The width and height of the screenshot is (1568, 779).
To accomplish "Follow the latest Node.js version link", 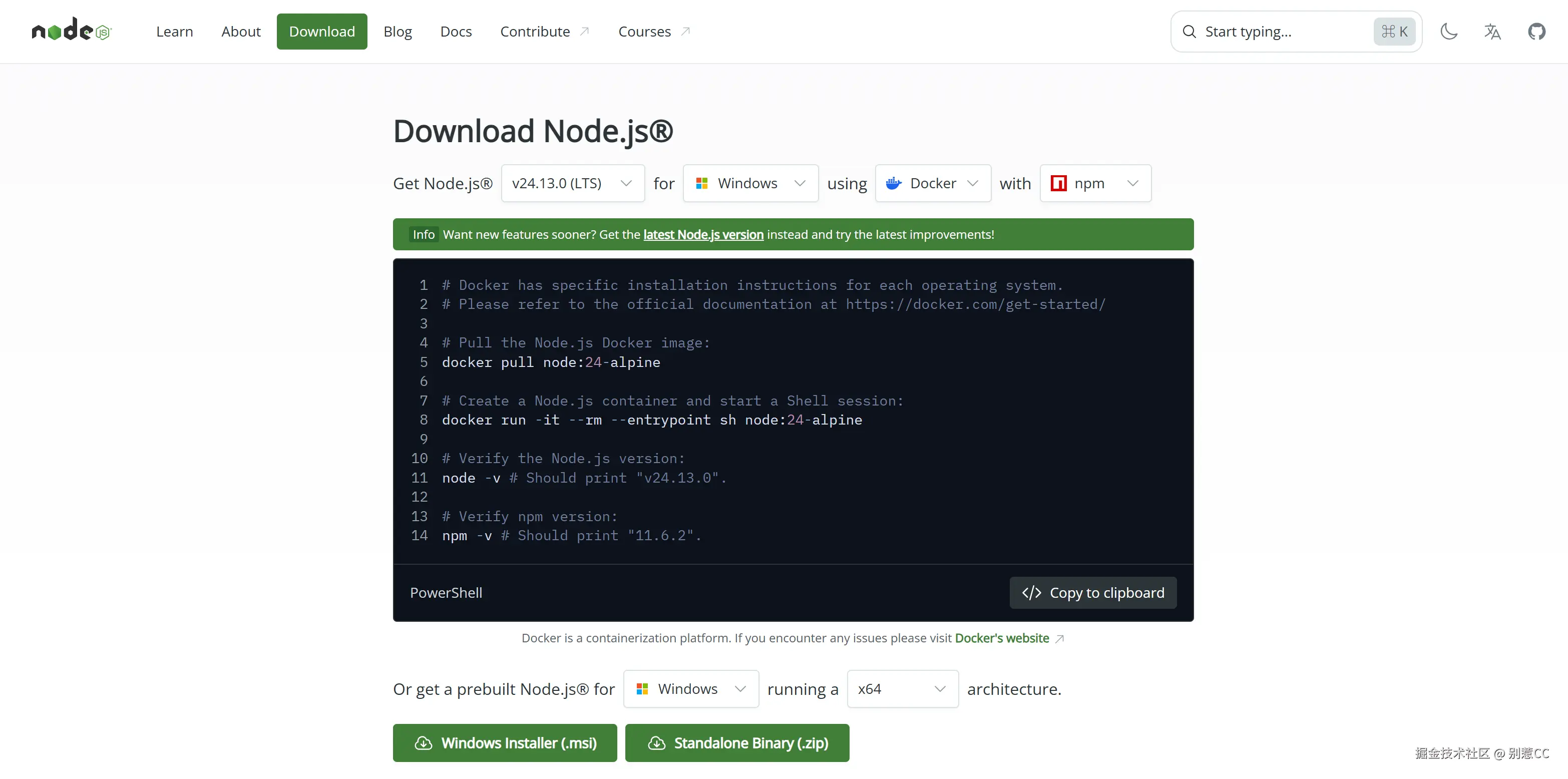I will click(703, 234).
